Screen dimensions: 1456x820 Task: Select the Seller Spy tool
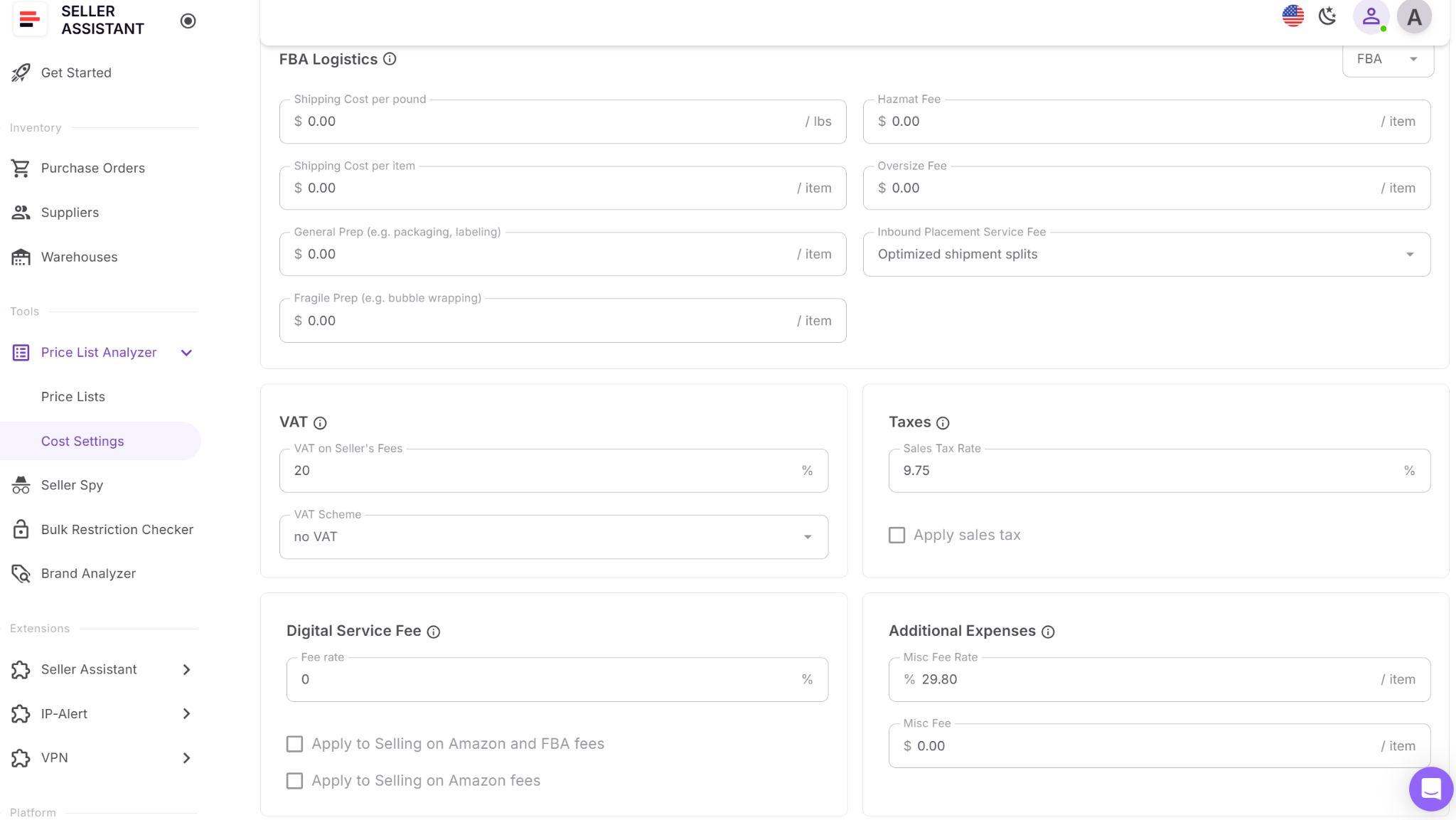(73, 484)
